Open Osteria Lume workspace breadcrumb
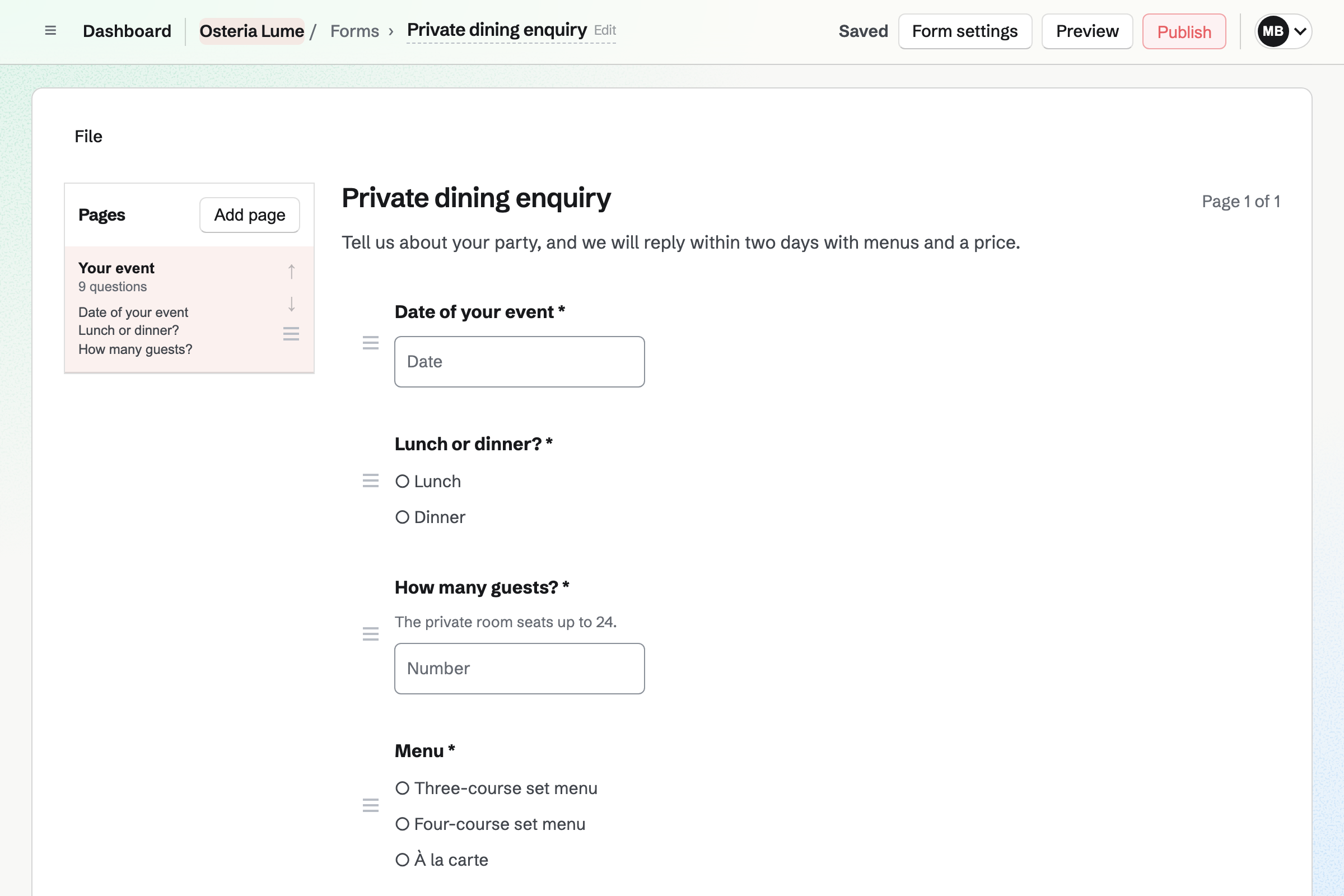Viewport: 1344px width, 896px height. point(251,31)
